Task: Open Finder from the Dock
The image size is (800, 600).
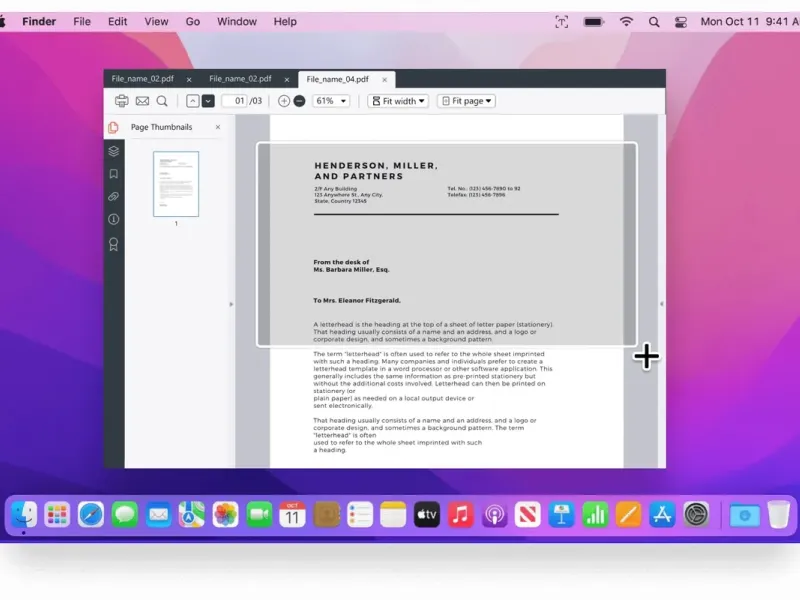Action: pyautogui.click(x=23, y=514)
